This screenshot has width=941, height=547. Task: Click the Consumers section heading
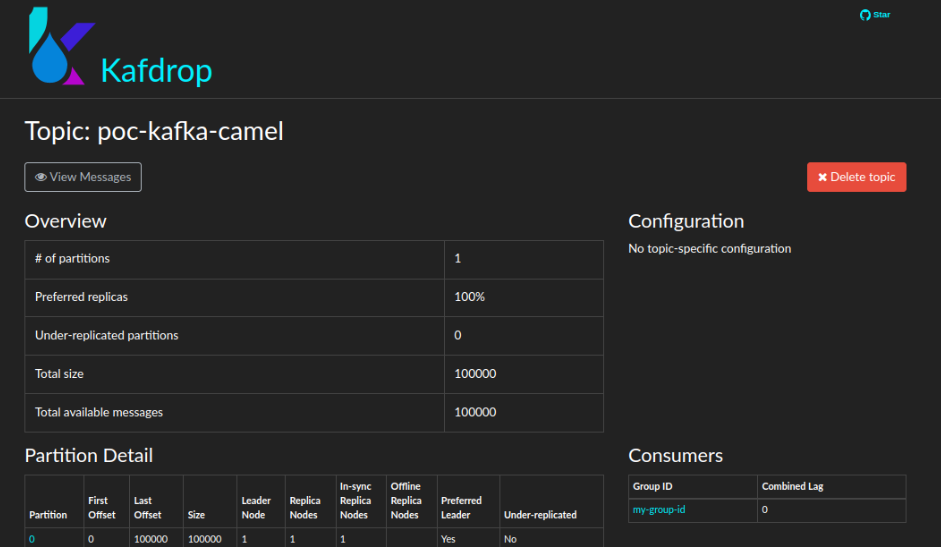676,456
